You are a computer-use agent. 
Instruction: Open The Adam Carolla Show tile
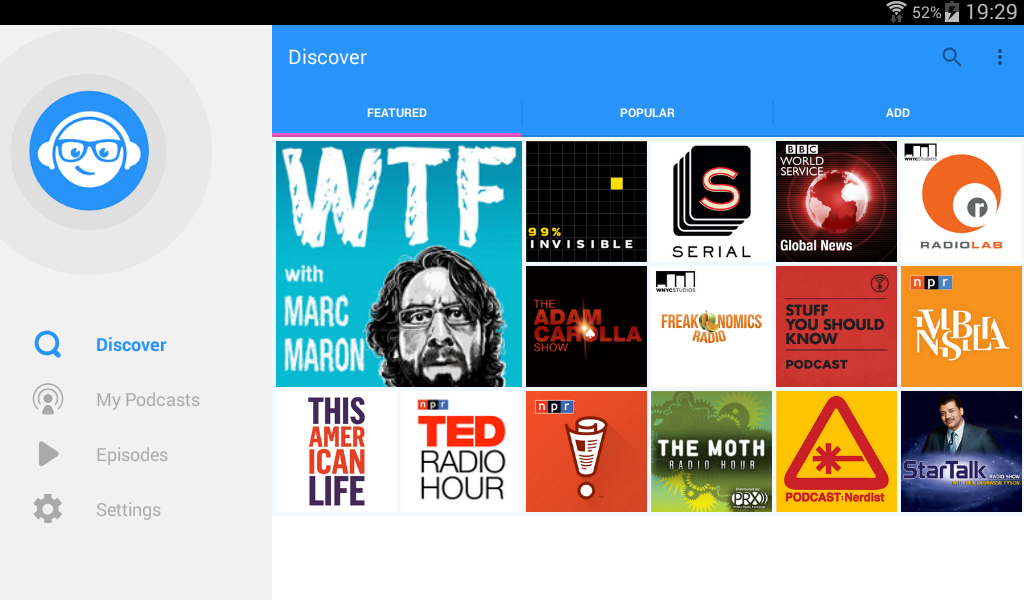[x=586, y=326]
